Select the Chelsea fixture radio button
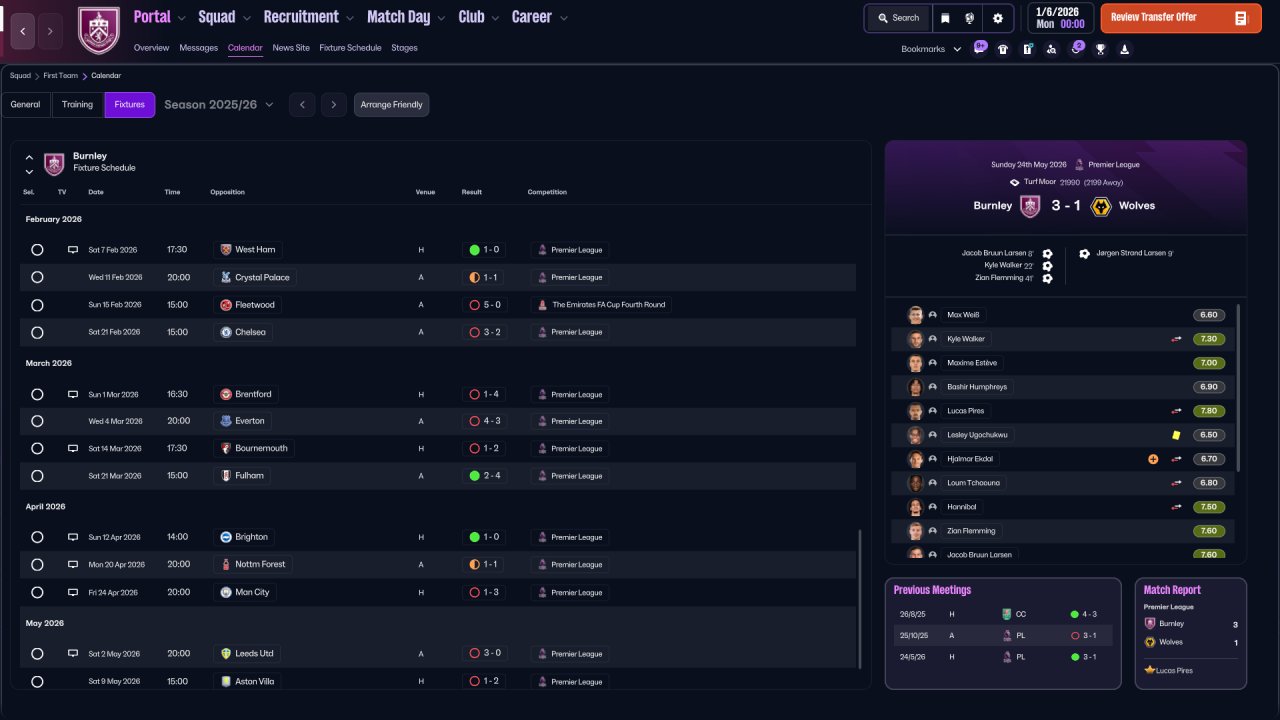Image resolution: width=1280 pixels, height=720 pixels. tap(37, 332)
